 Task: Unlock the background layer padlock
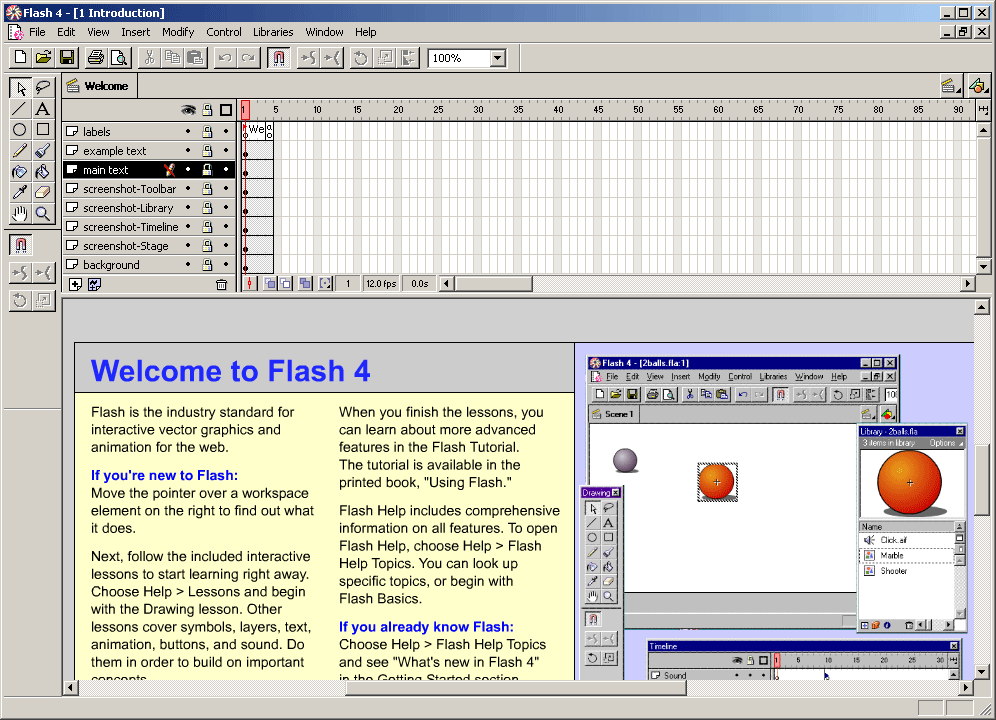[x=207, y=265]
